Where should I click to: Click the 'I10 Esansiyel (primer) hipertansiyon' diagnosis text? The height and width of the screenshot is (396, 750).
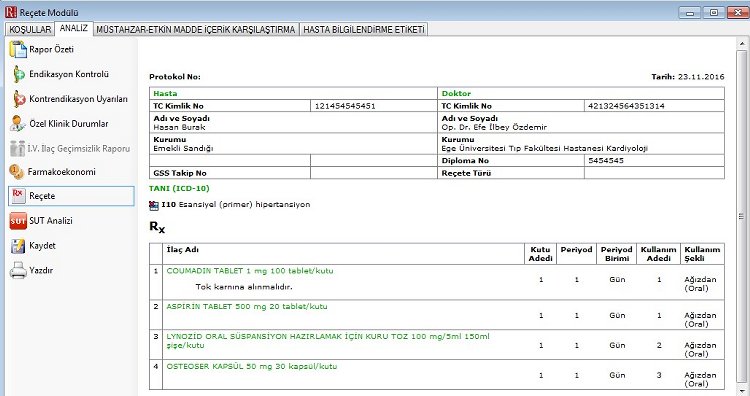tap(236, 205)
